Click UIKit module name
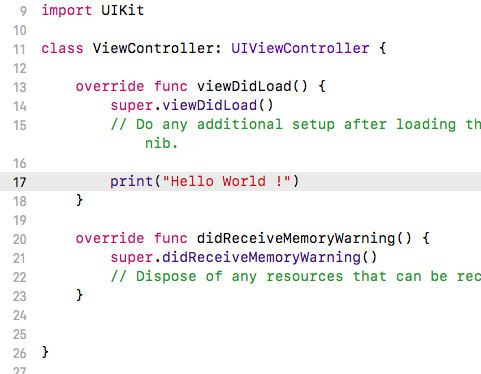Image resolution: width=481 pixels, height=374 pixels. pos(122,10)
